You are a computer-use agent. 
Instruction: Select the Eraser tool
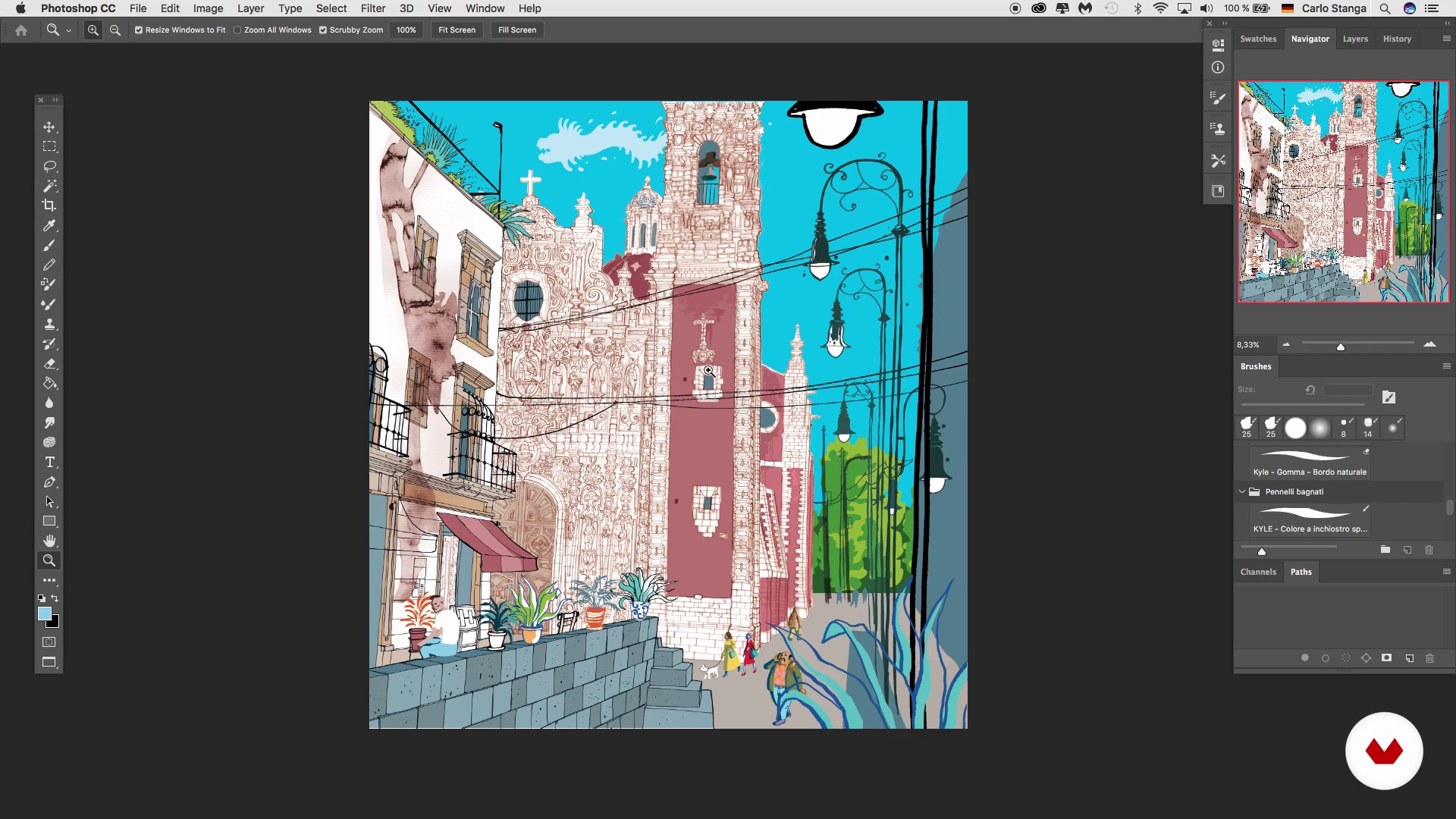pyautogui.click(x=49, y=363)
